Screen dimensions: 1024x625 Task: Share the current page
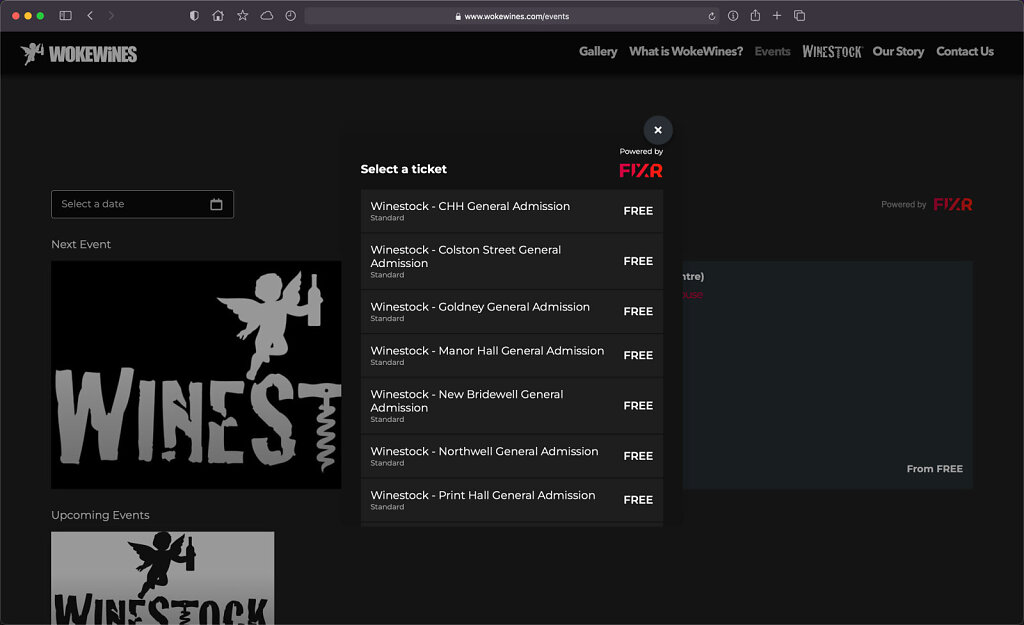pos(755,15)
